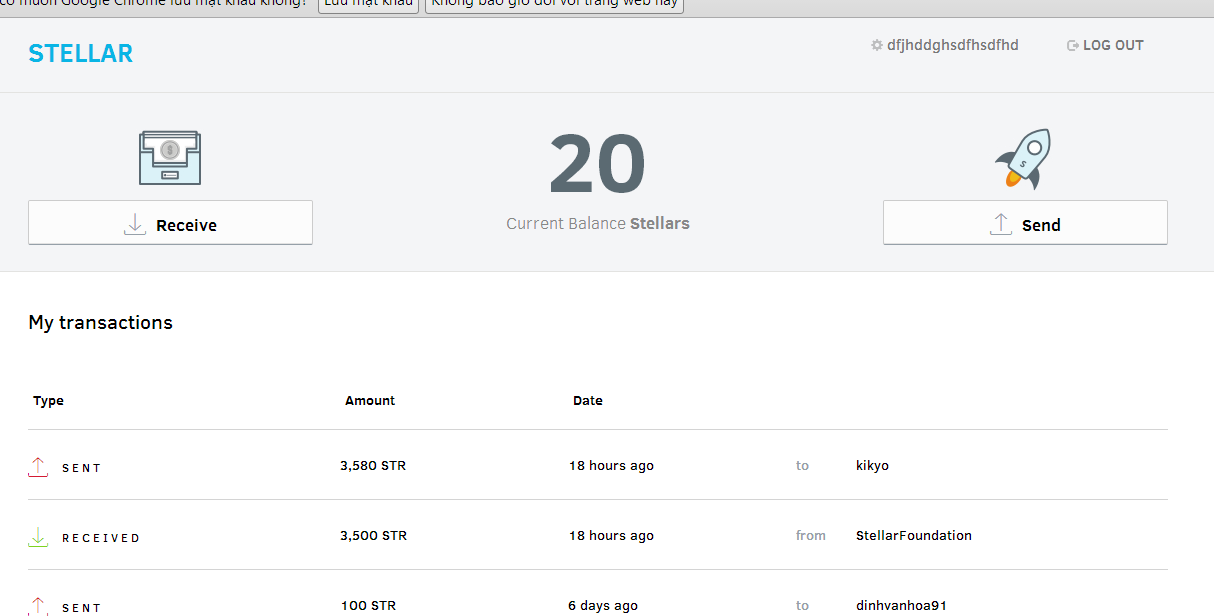Click the 6 days ago date
This screenshot has width=1214, height=616.
(x=603, y=605)
